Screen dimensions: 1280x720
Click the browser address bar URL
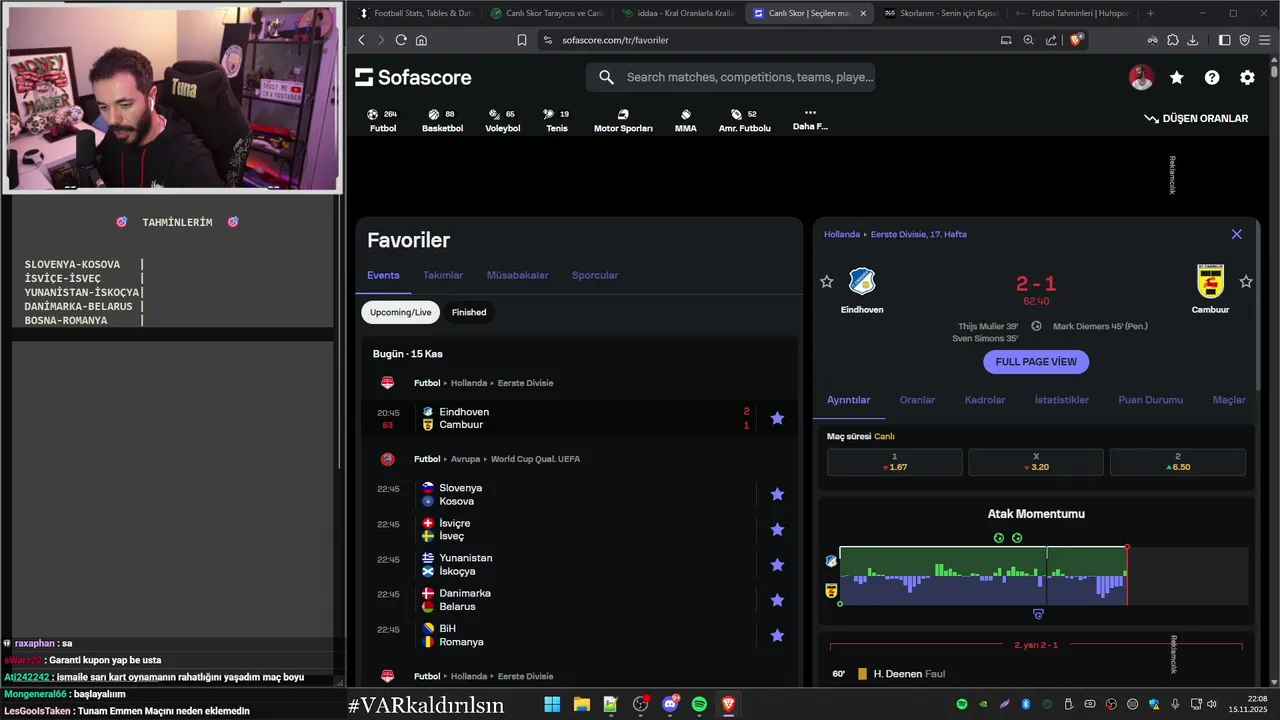click(x=615, y=40)
